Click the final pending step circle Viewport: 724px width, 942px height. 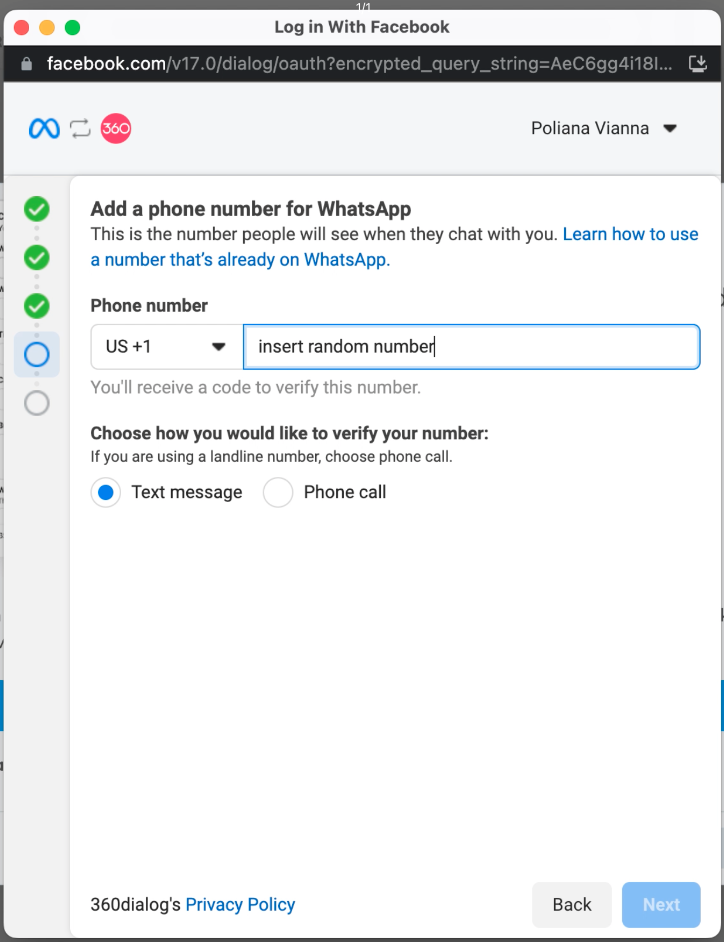coord(37,403)
